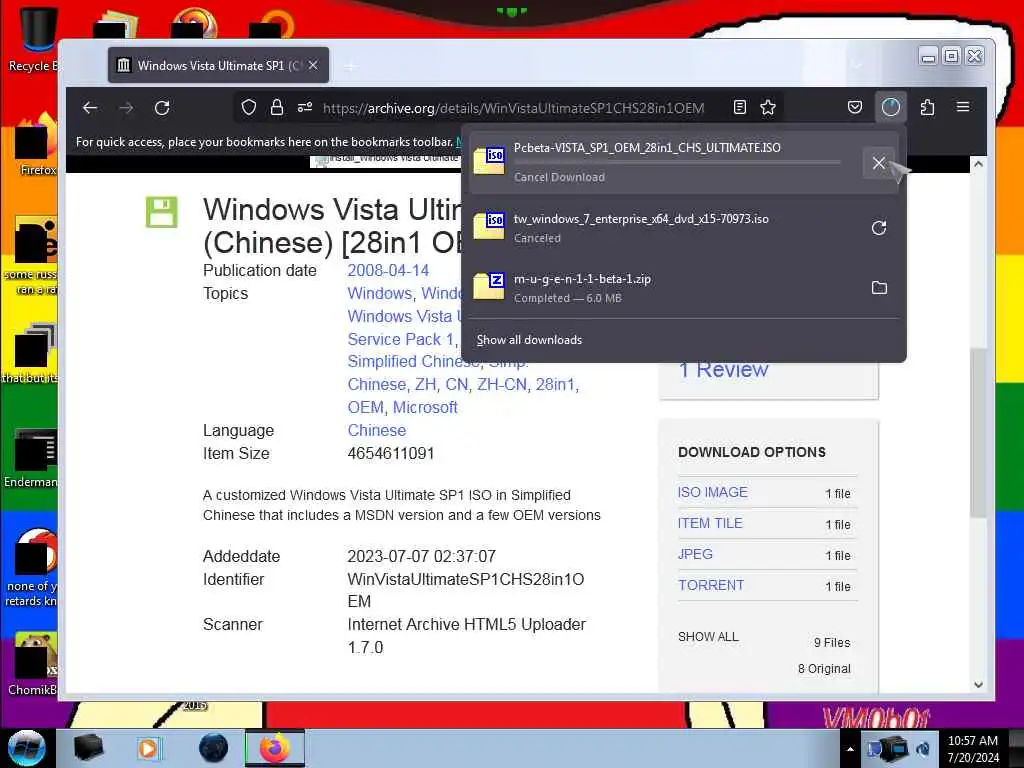Click the Pcbeta ISO download progress bar
Image resolution: width=1024 pixels, height=768 pixels.
click(x=677, y=162)
